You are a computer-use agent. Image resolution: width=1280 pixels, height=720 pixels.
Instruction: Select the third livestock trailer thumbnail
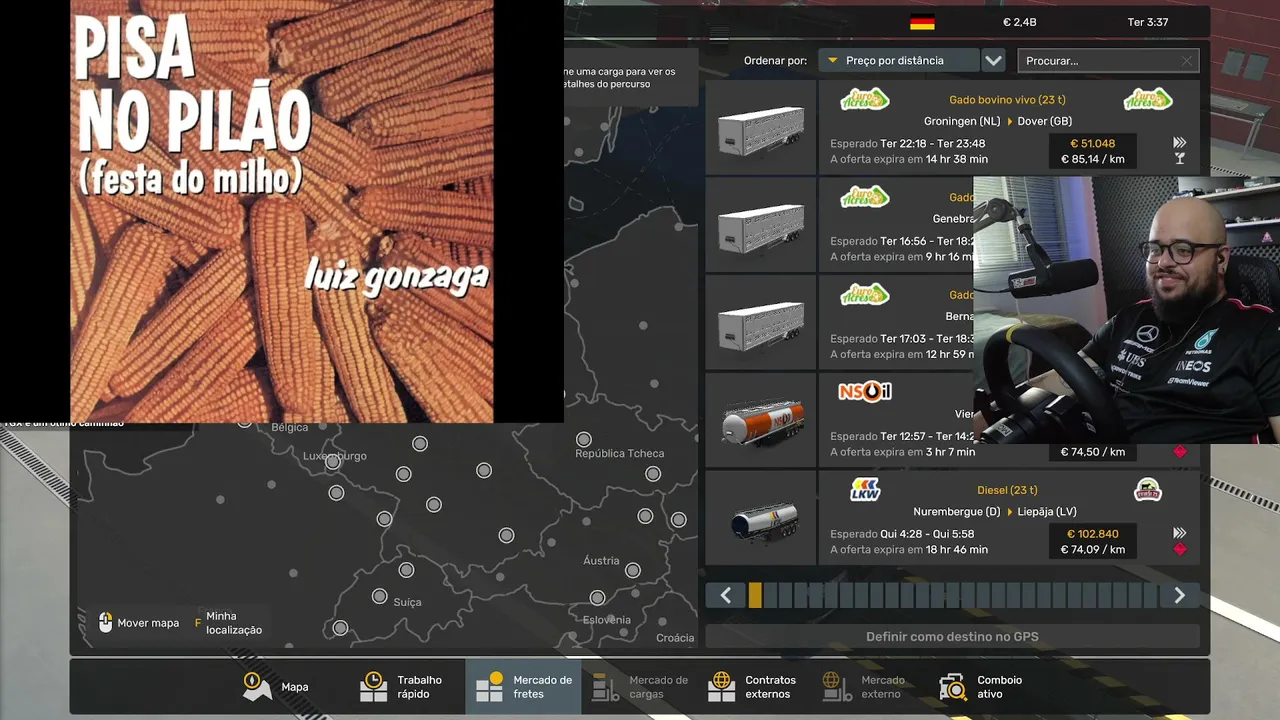pos(761,324)
